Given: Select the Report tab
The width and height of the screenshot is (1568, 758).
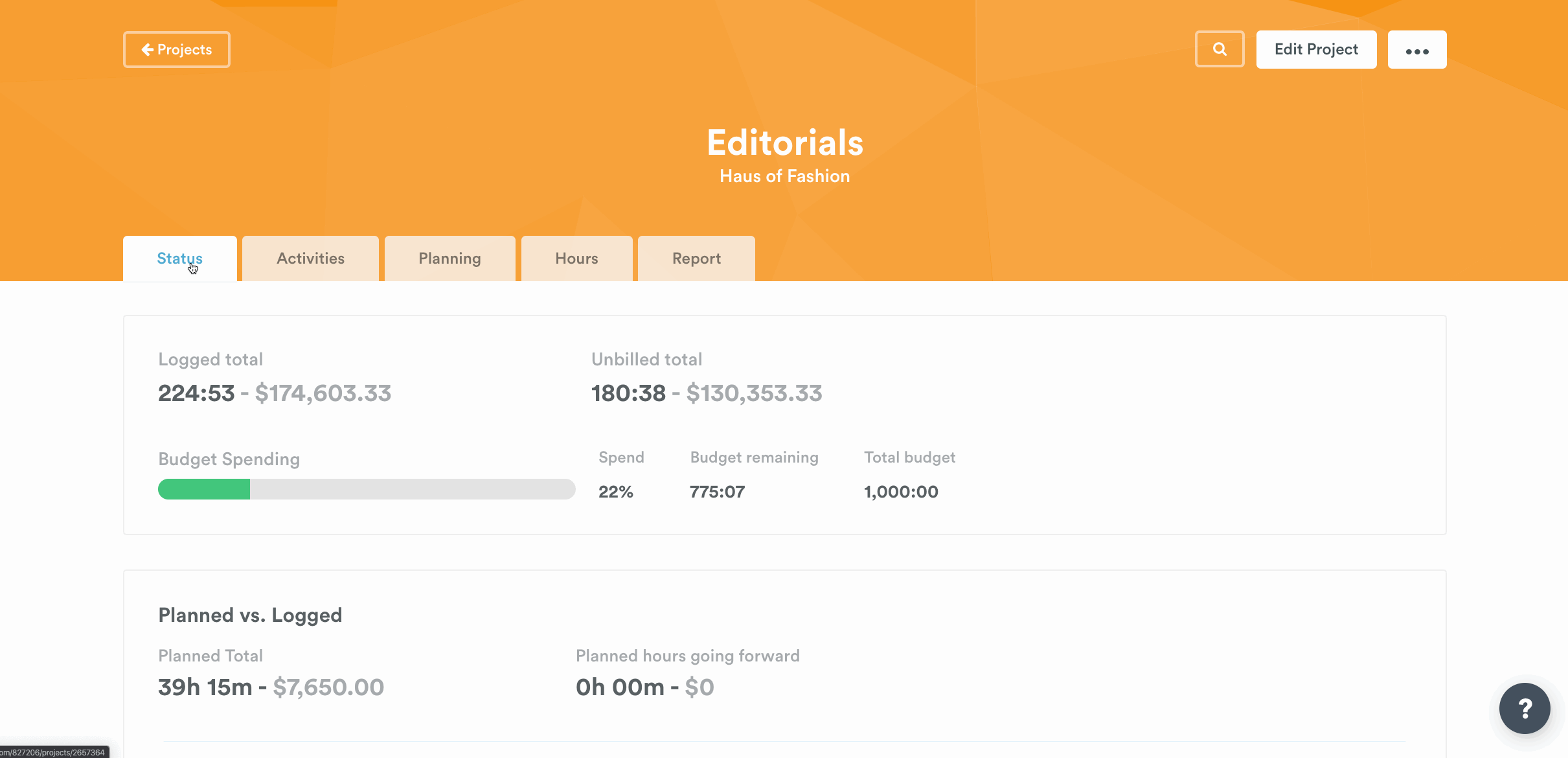Looking at the screenshot, I should [x=696, y=258].
